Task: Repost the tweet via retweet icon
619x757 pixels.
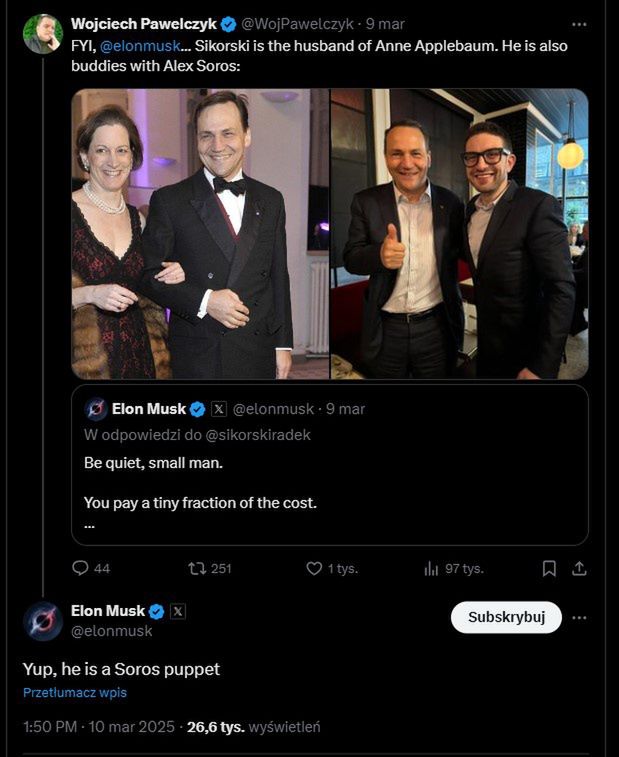Action: (x=197, y=568)
